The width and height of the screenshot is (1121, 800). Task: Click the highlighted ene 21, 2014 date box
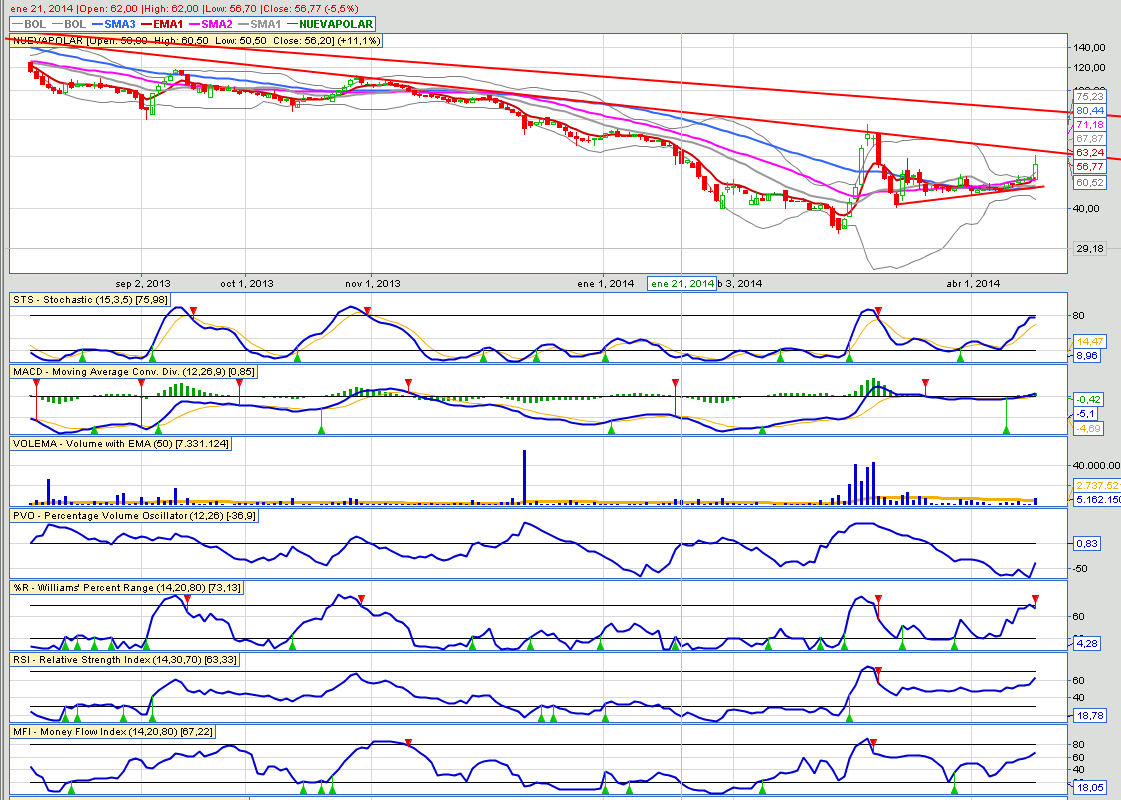(x=683, y=283)
